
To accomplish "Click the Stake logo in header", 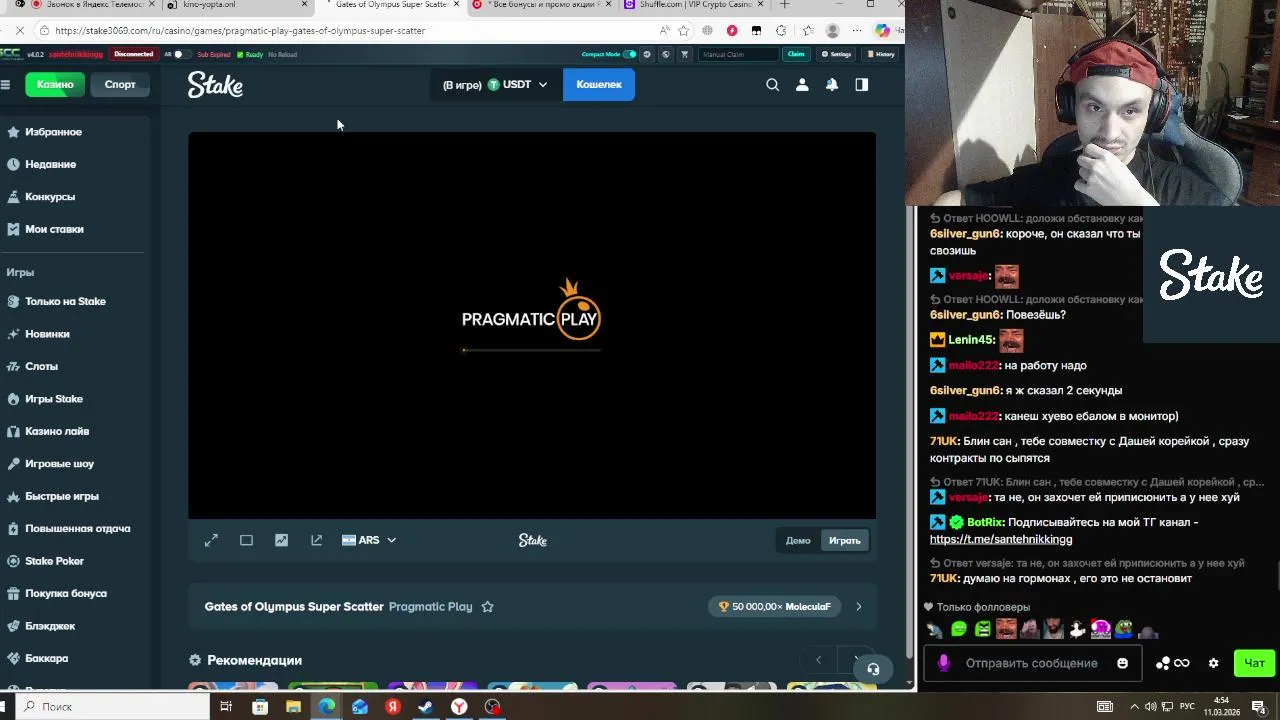I will pyautogui.click(x=215, y=85).
